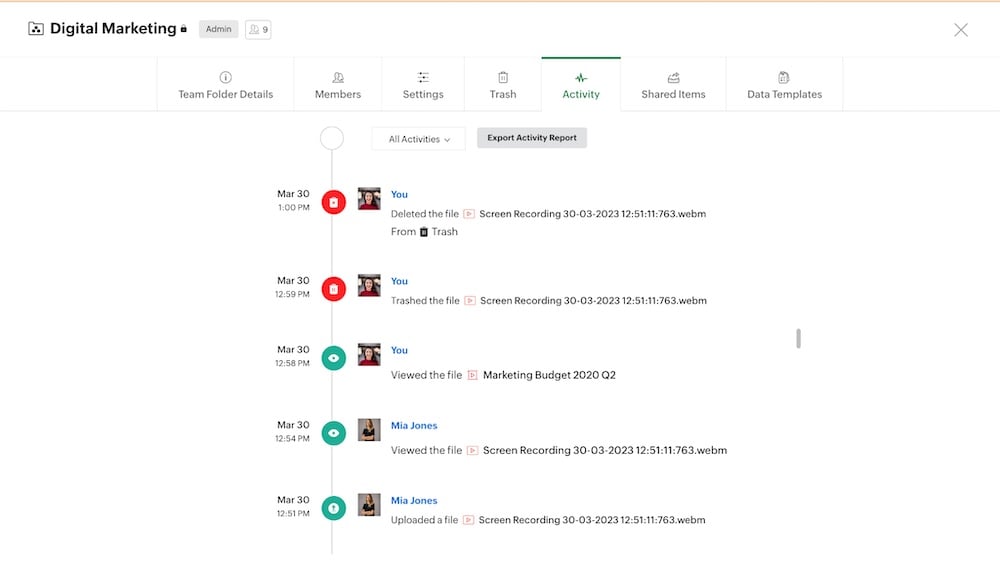Go to the Trash tab
Image resolution: width=1000 pixels, height=571 pixels.
click(503, 85)
